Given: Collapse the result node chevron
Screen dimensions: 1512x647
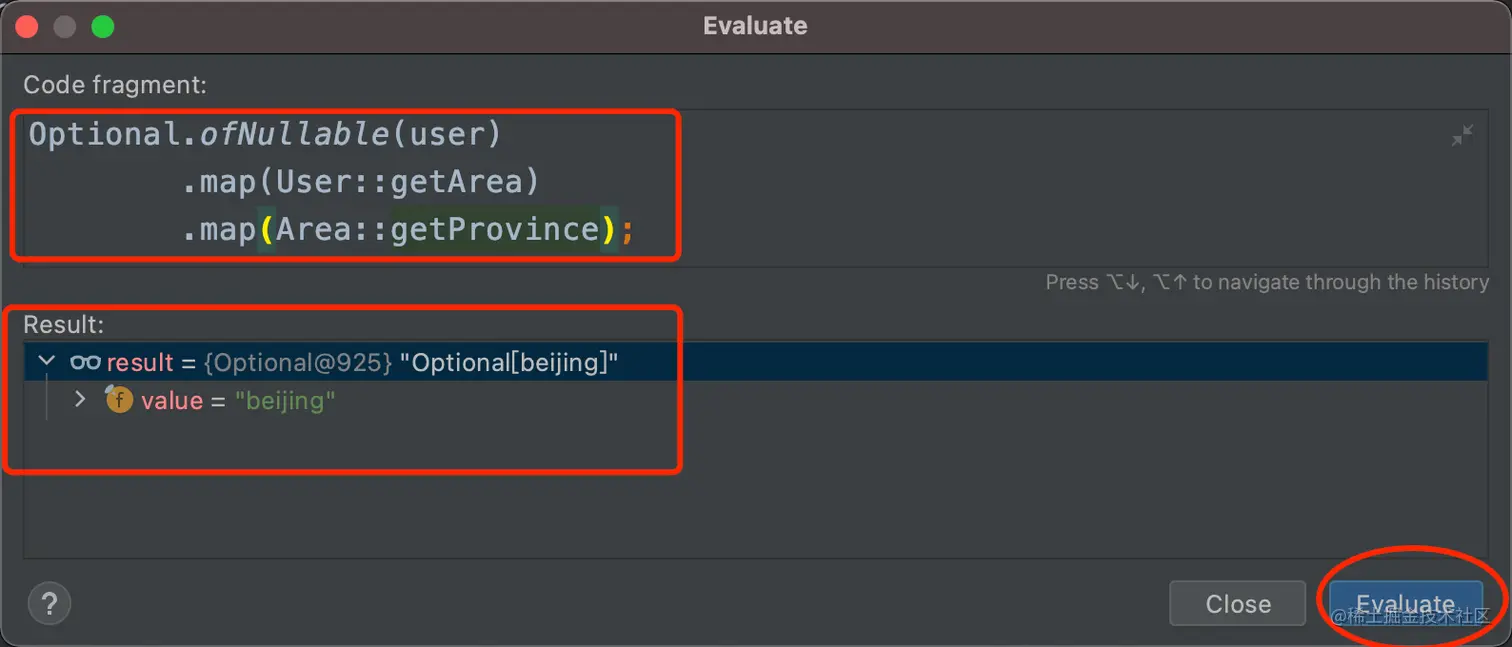Looking at the screenshot, I should 45,361.
